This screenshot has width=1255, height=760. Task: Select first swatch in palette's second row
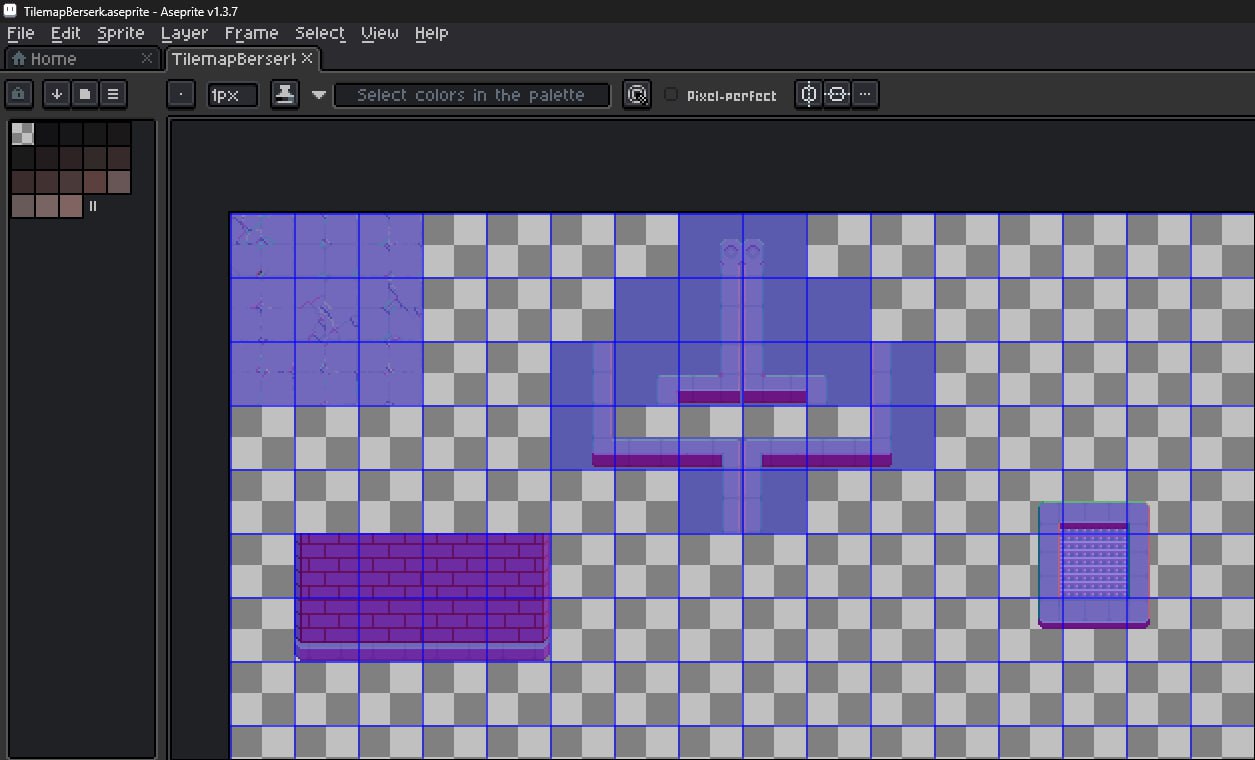click(22, 158)
